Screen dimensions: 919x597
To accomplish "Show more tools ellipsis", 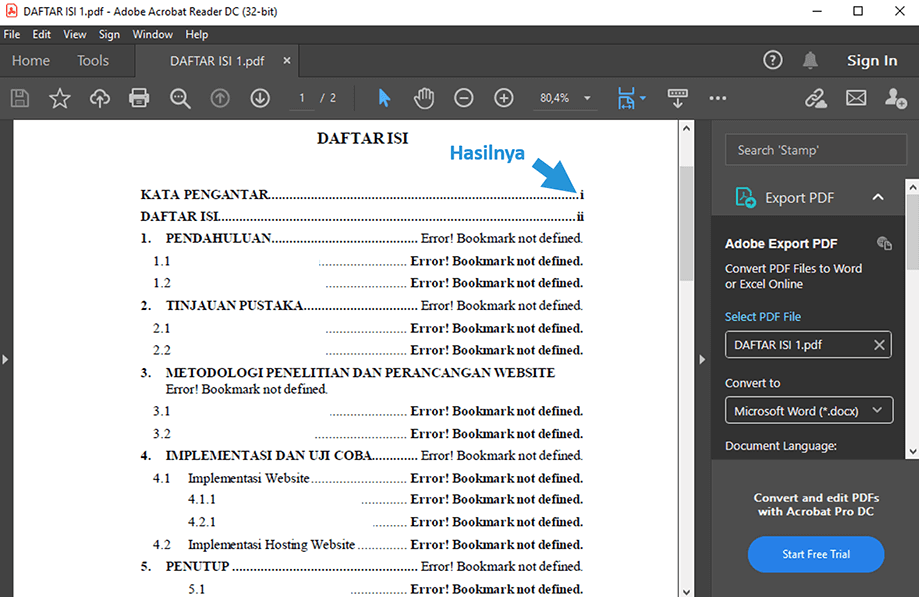I will coord(718,98).
